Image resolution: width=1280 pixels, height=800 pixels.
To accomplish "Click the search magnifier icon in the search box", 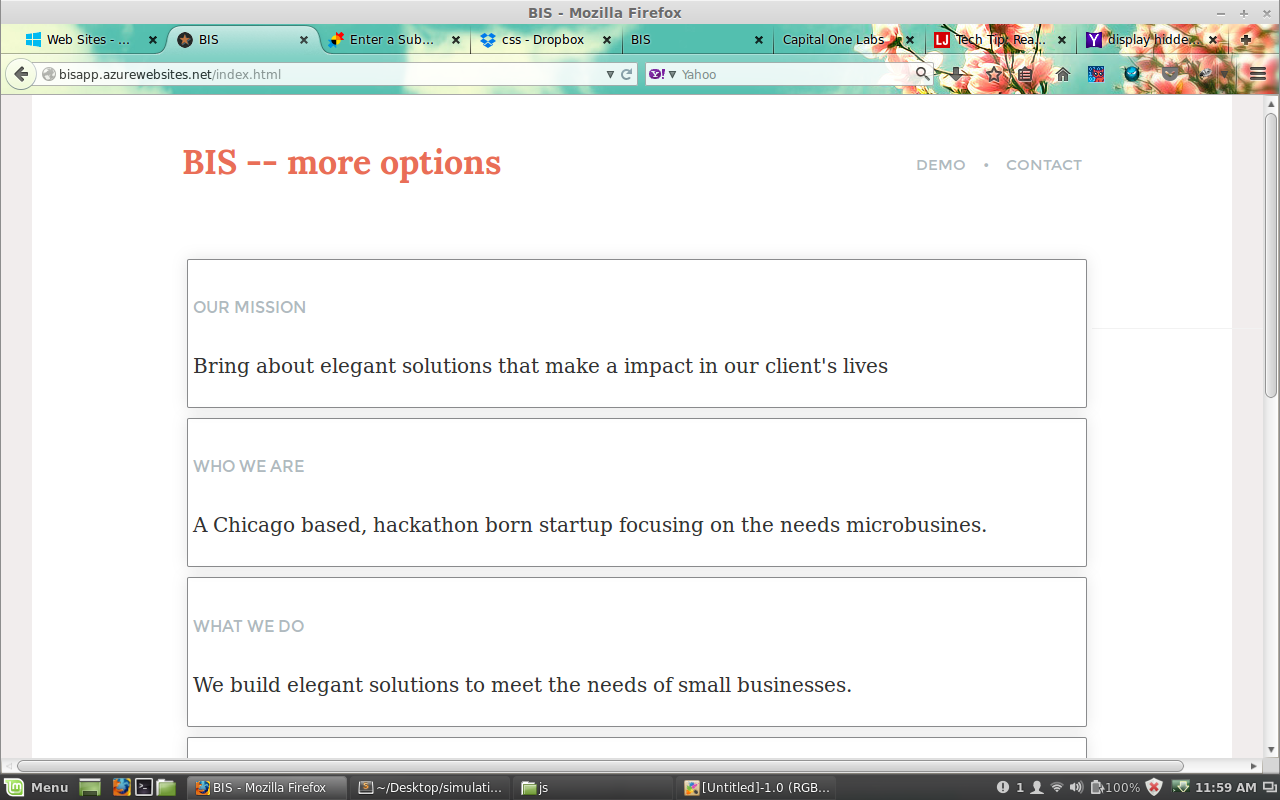I will pyautogui.click(x=922, y=73).
